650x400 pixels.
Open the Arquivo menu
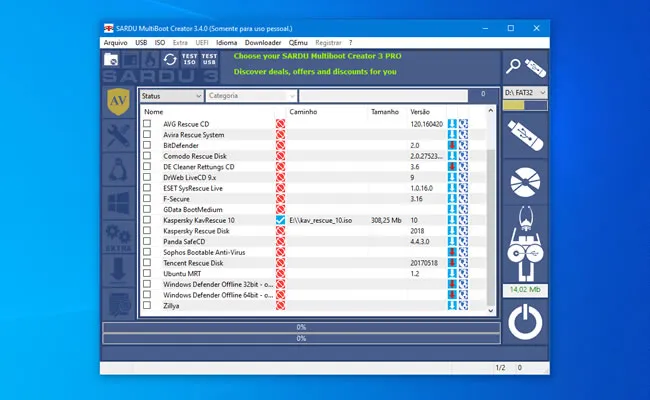116,43
